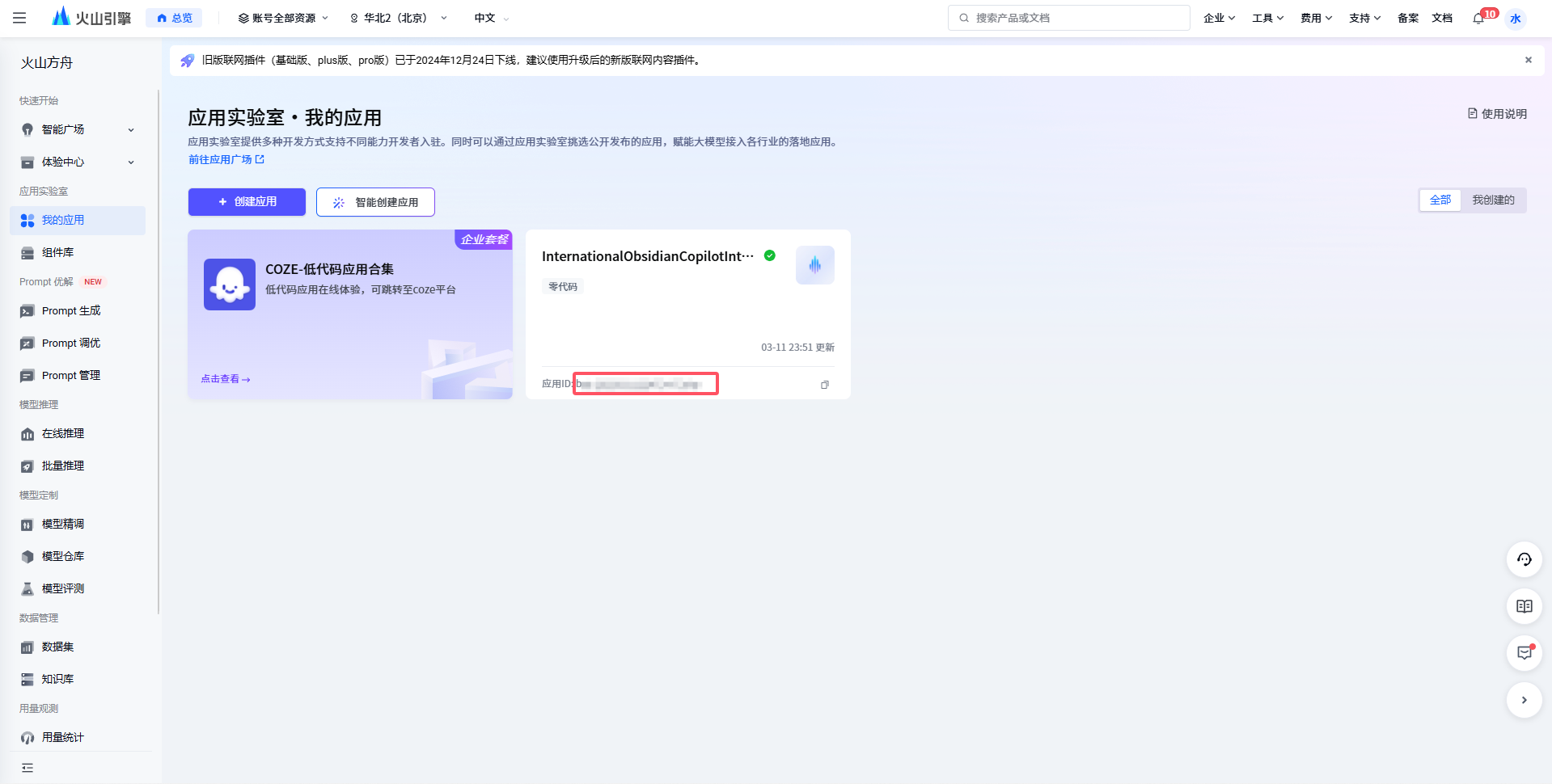Viewport: 1552px width, 784px height.
Task: Open the hamburger menu at top left
Action: [x=19, y=18]
